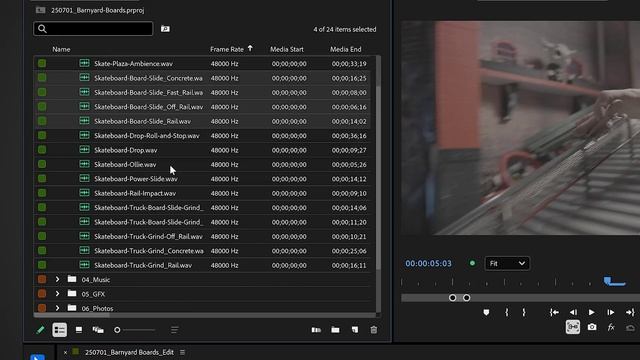Create a New Bin
The height and width of the screenshot is (360, 640).
[336, 330]
